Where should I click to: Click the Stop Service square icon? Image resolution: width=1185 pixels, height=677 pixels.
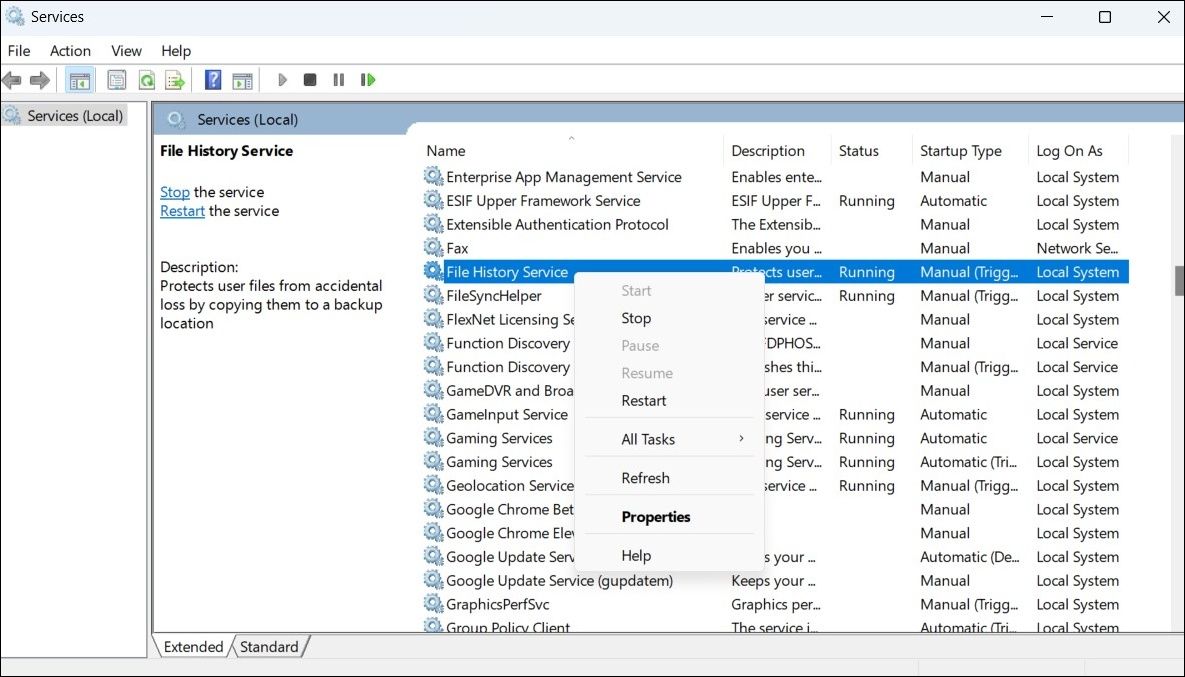tap(310, 79)
